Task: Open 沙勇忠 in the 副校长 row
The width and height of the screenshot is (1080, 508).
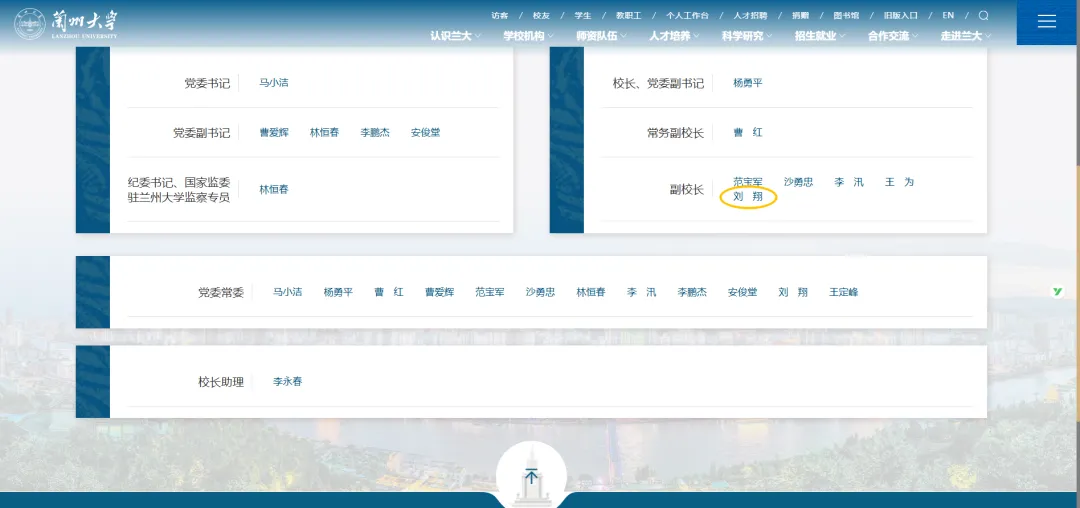Action: coord(798,182)
